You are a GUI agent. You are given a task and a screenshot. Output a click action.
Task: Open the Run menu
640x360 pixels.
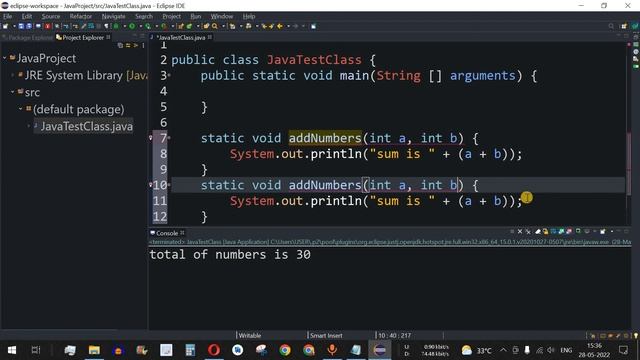196,16
